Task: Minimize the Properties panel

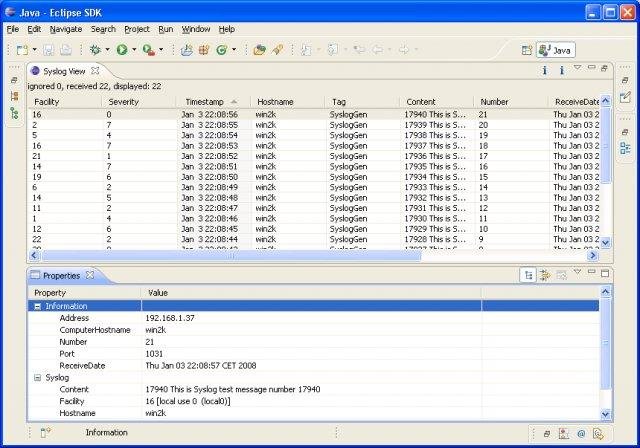Action: (x=591, y=272)
